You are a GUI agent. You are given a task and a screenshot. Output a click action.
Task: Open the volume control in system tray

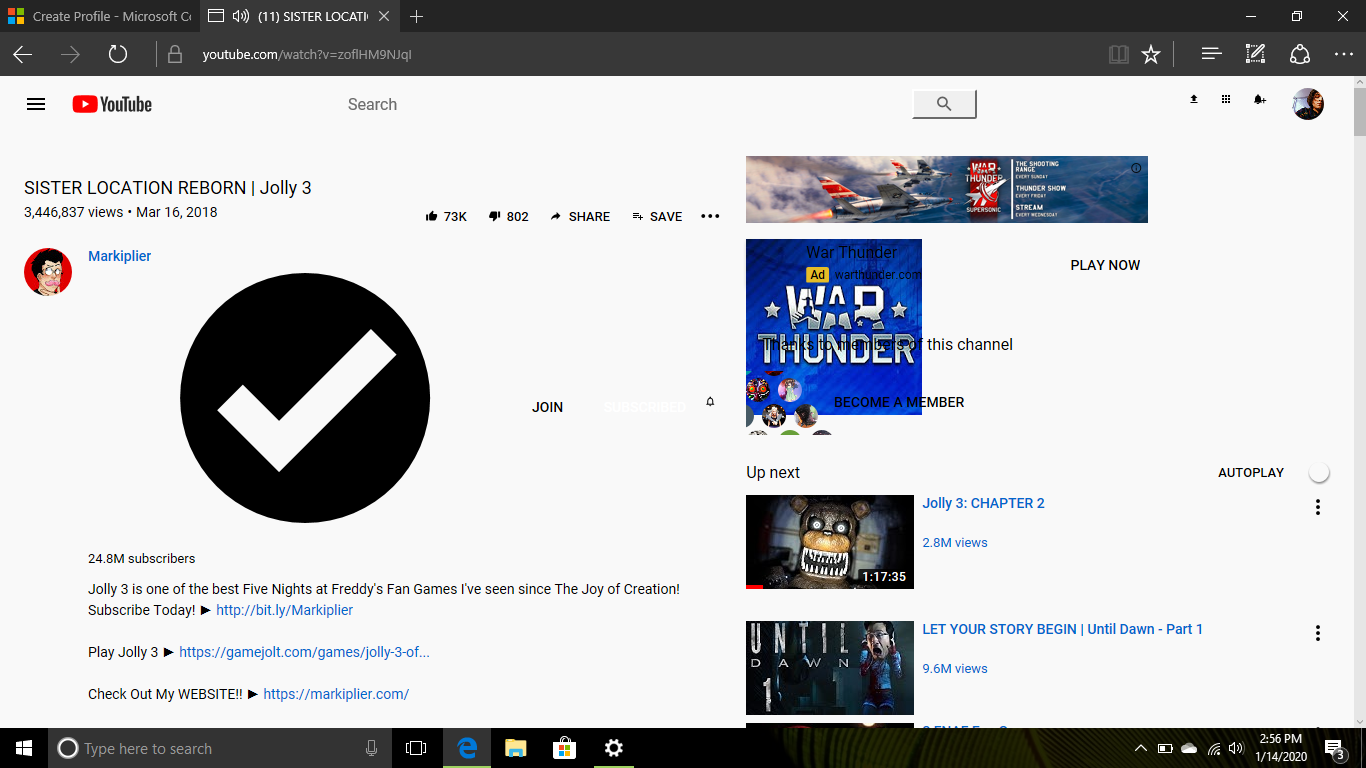click(x=1236, y=748)
